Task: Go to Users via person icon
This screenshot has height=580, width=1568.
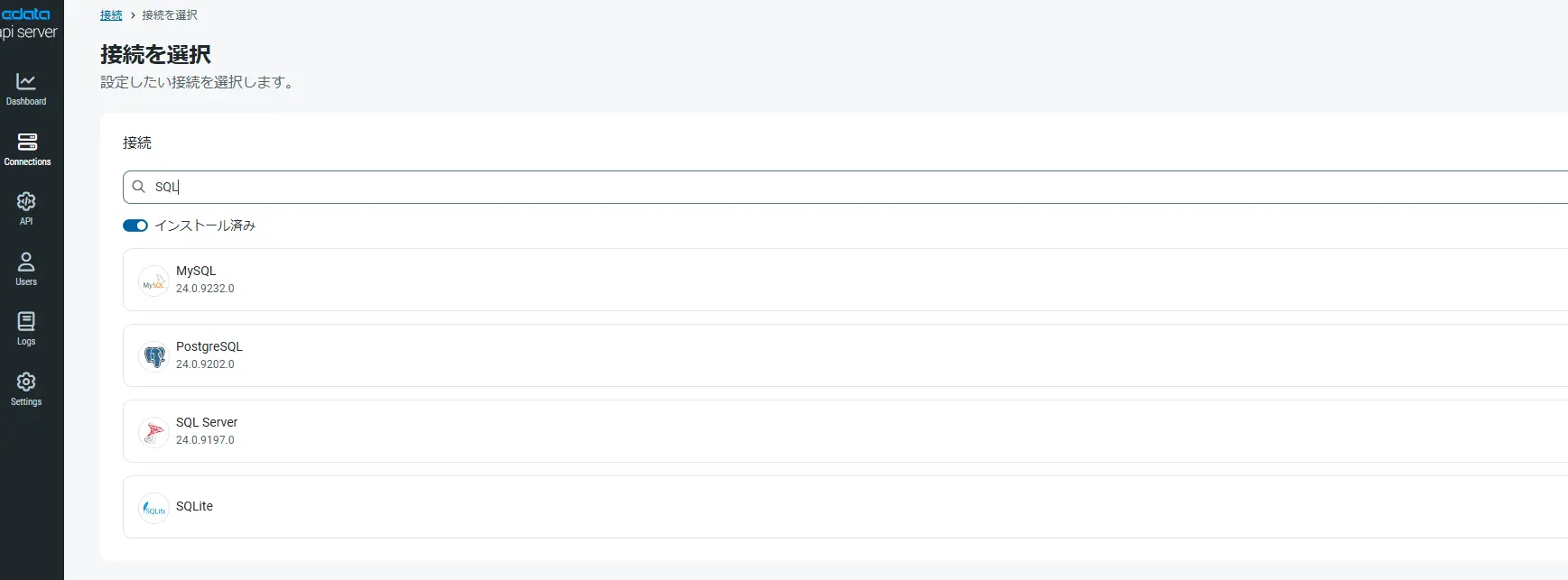Action: point(26,262)
